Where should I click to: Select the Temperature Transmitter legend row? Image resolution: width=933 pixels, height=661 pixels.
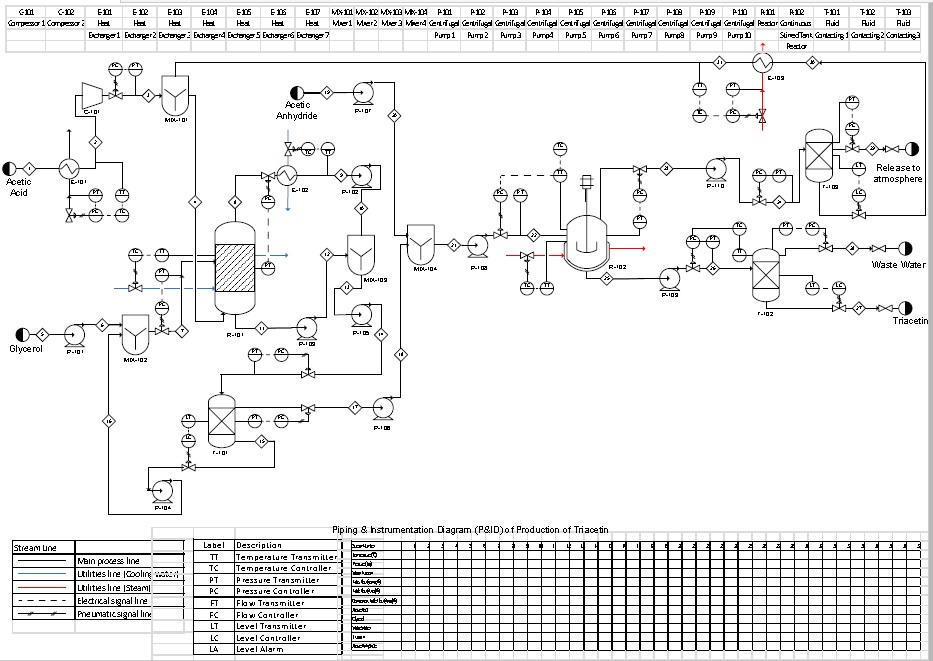268,557
